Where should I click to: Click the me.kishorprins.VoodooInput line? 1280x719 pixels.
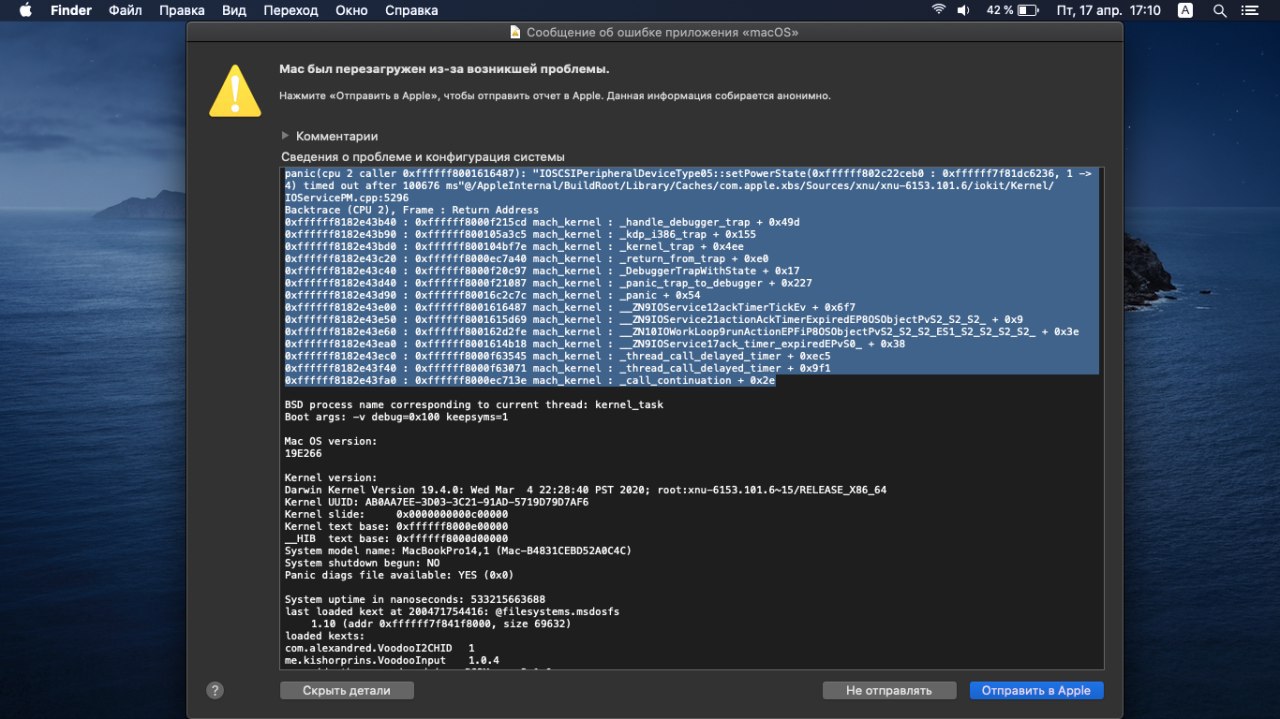click(x=392, y=660)
